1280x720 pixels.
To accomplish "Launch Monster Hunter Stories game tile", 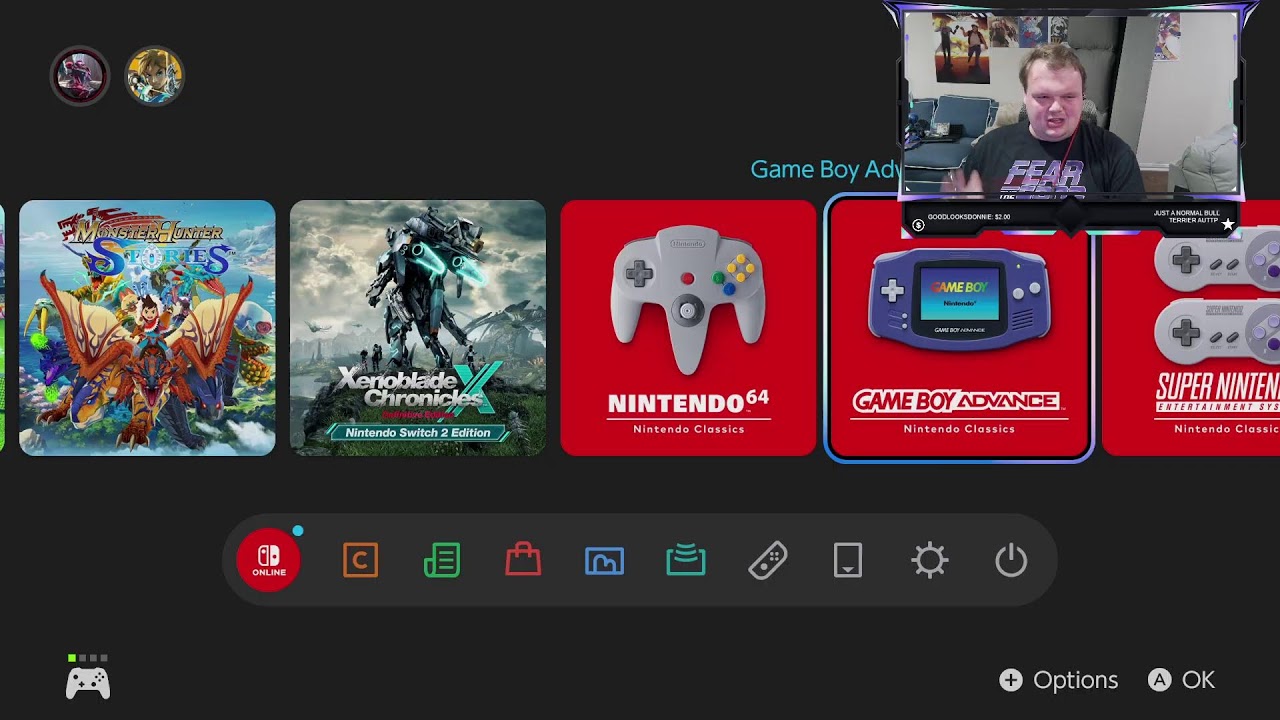I will click(147, 328).
